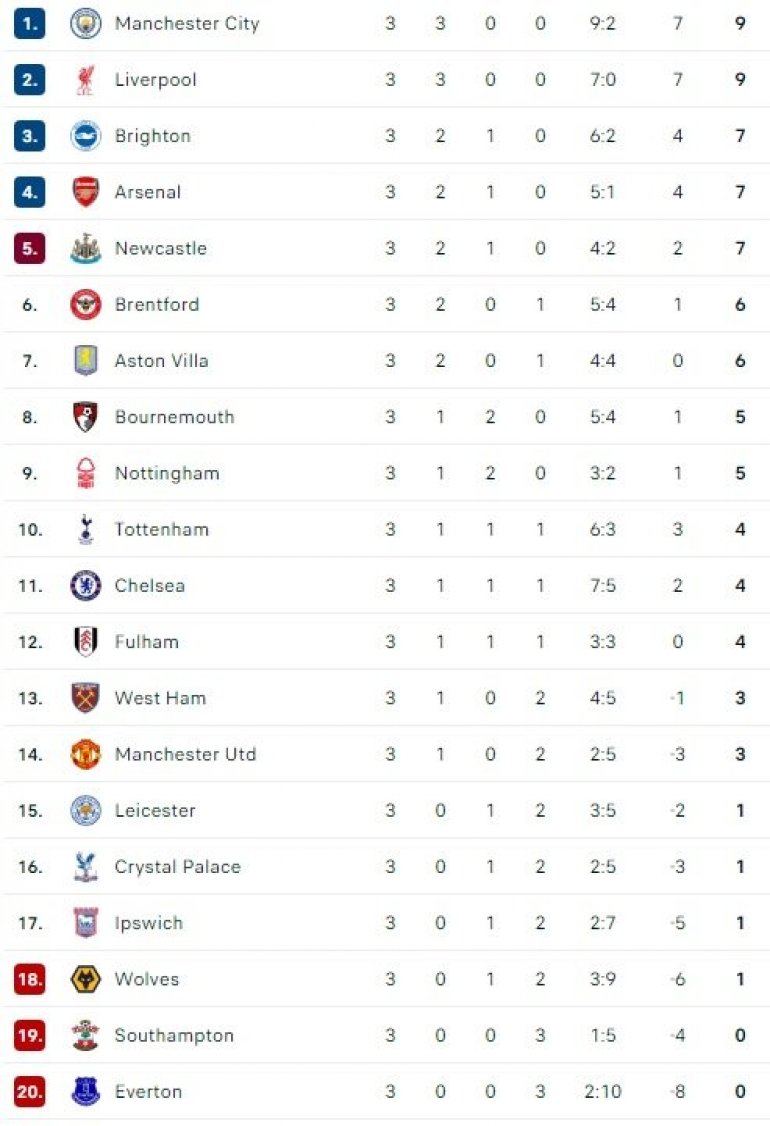Click the Everton club crest icon
The width and height of the screenshot is (770, 1126).
[86, 1092]
